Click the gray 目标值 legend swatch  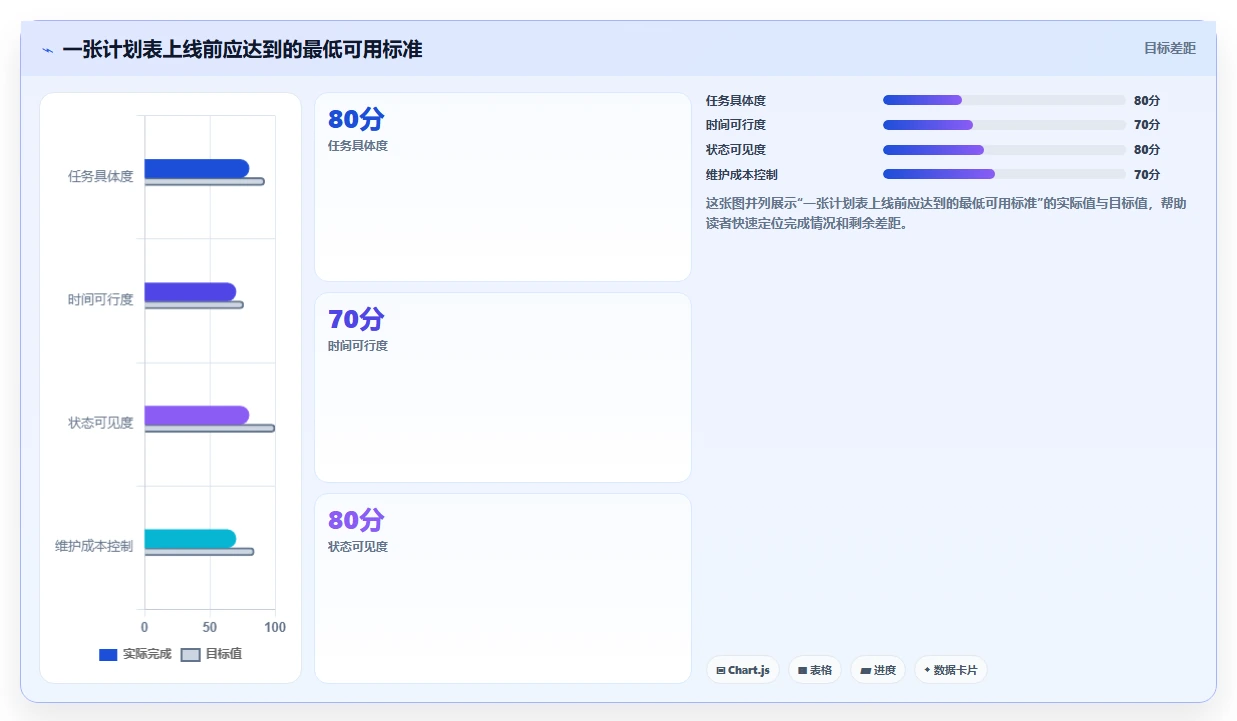[x=190, y=655]
